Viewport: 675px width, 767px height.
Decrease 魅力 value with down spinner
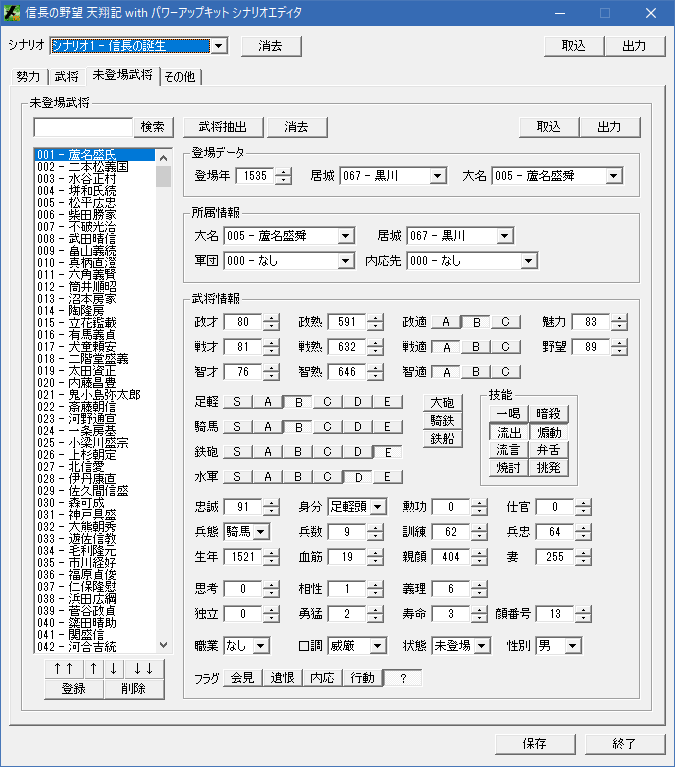pyautogui.click(x=619, y=326)
